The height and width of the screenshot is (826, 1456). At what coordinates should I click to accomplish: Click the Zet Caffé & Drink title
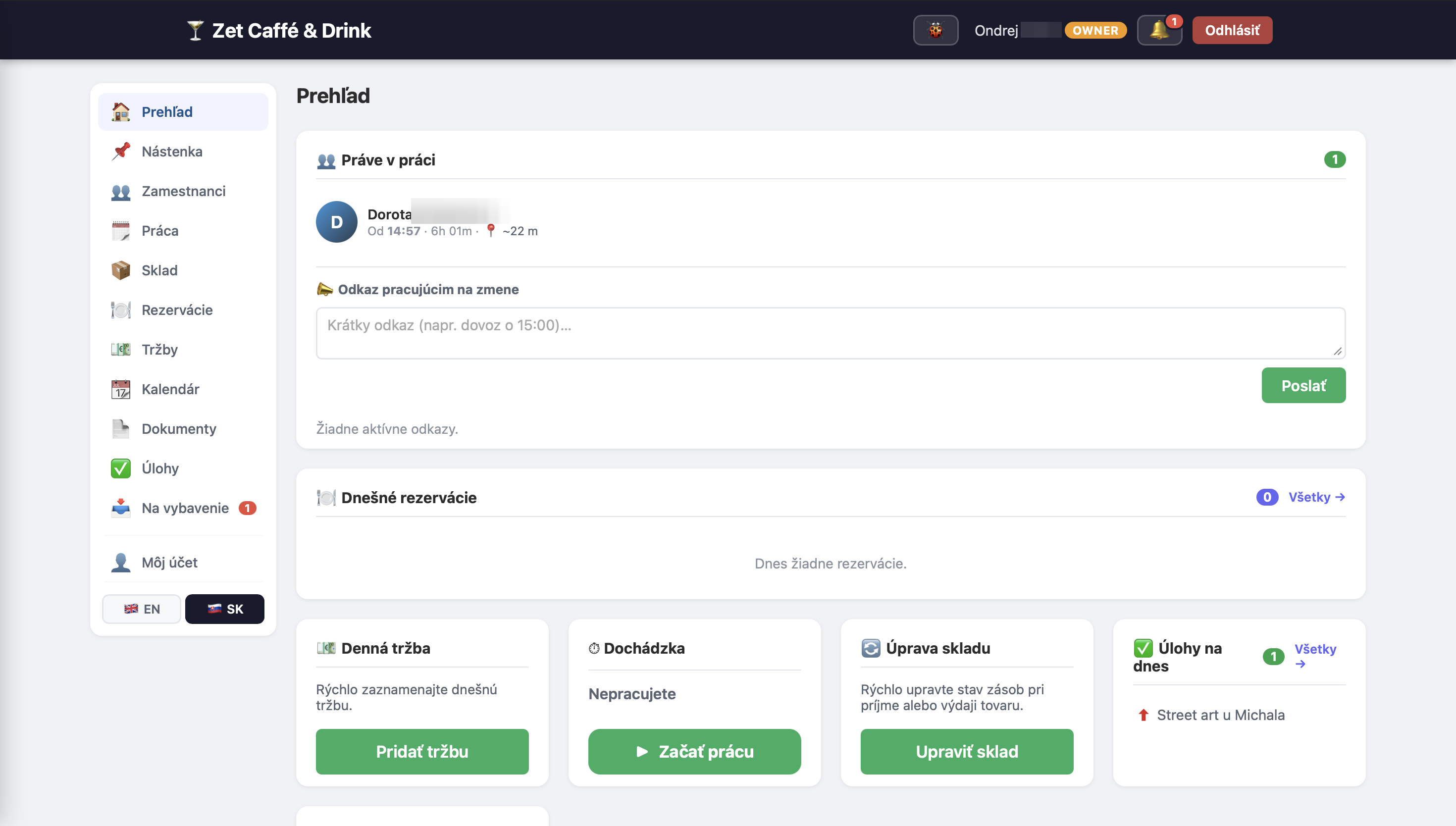[292, 31]
